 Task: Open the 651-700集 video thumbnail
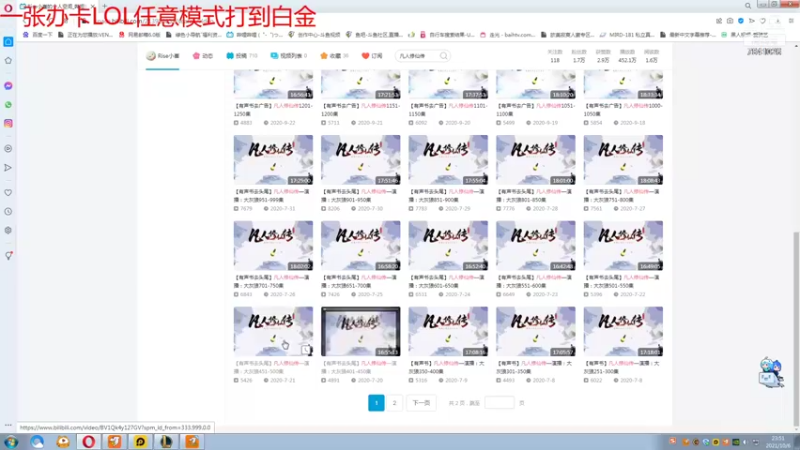point(361,245)
